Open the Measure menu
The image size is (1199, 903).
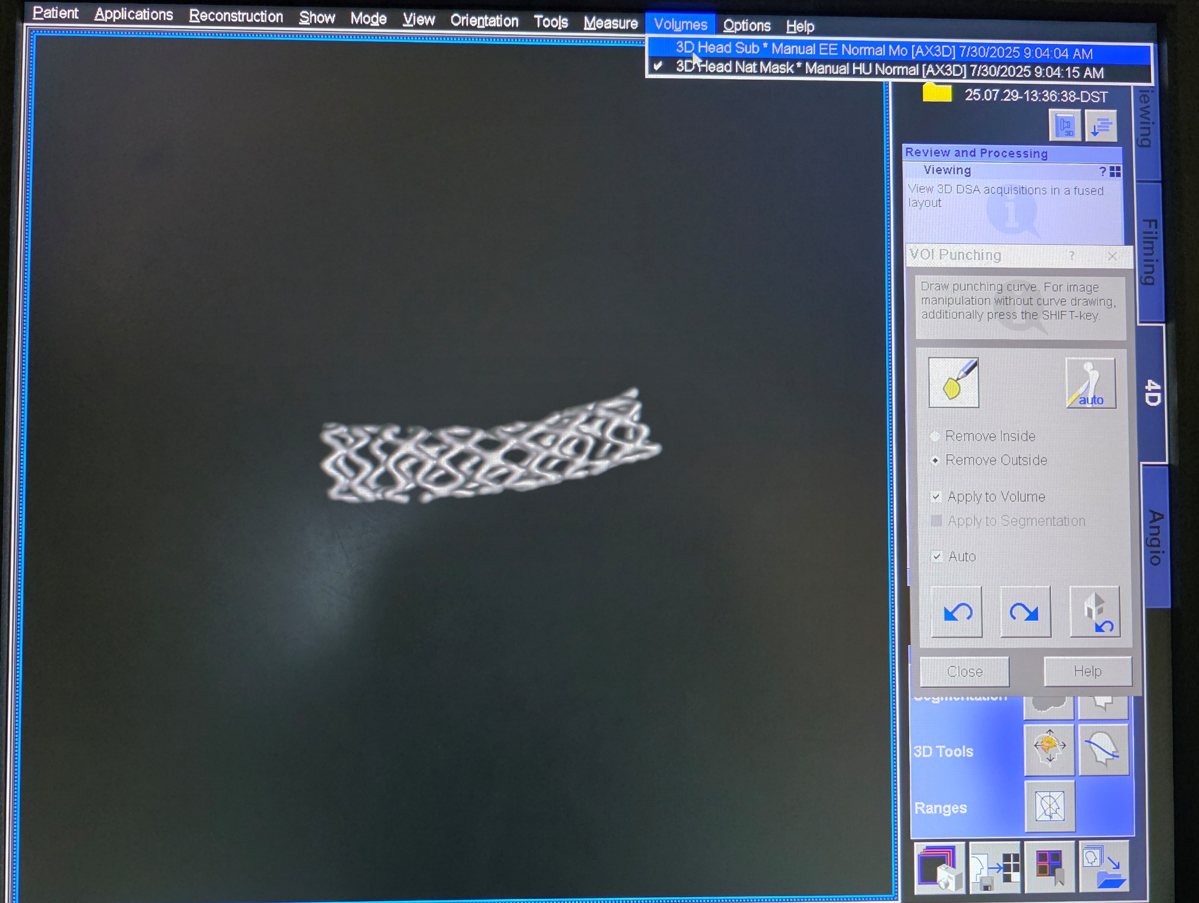click(x=610, y=22)
